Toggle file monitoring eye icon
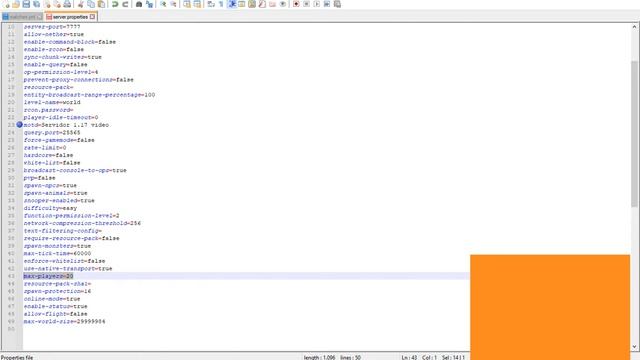Viewport: 640px width, 360px height. point(282,4)
